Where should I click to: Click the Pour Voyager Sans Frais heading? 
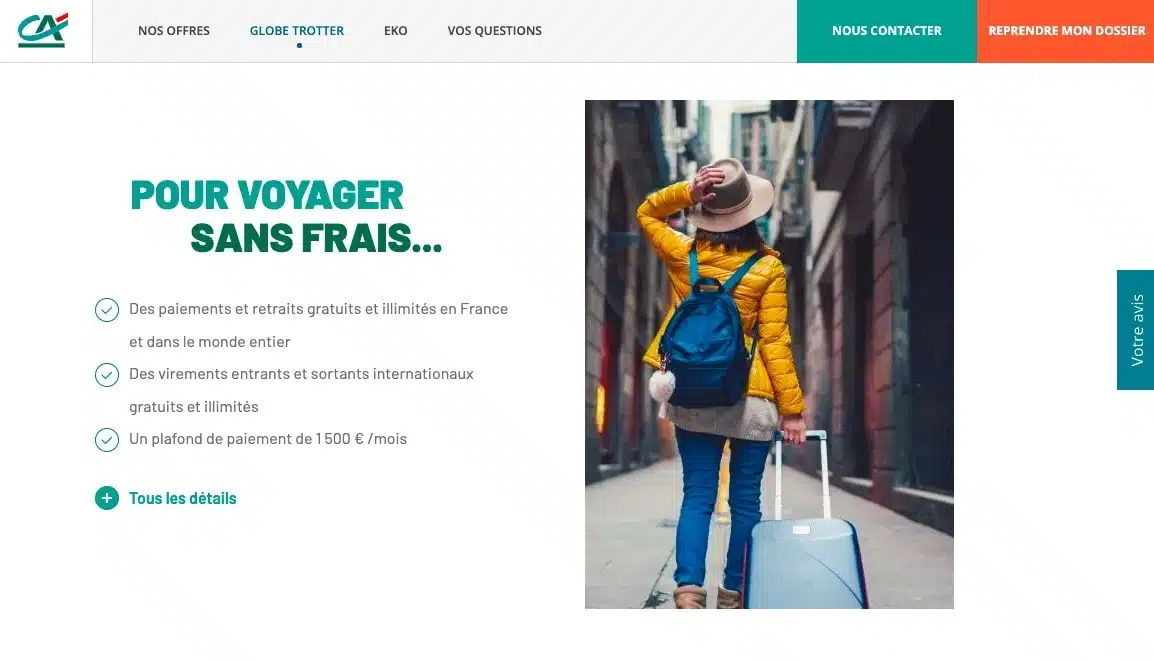(286, 216)
